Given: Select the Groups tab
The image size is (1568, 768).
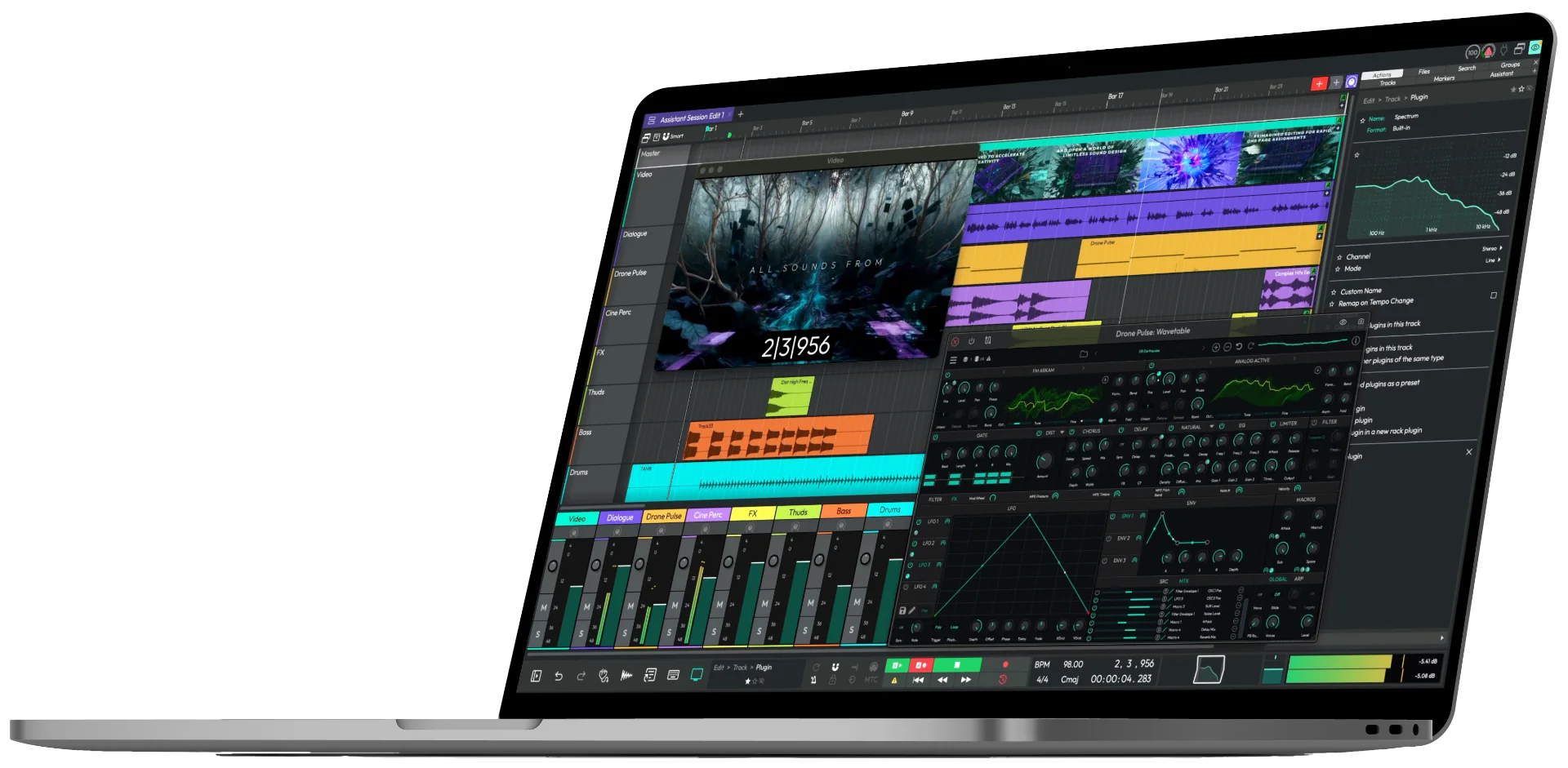Looking at the screenshot, I should (1510, 65).
